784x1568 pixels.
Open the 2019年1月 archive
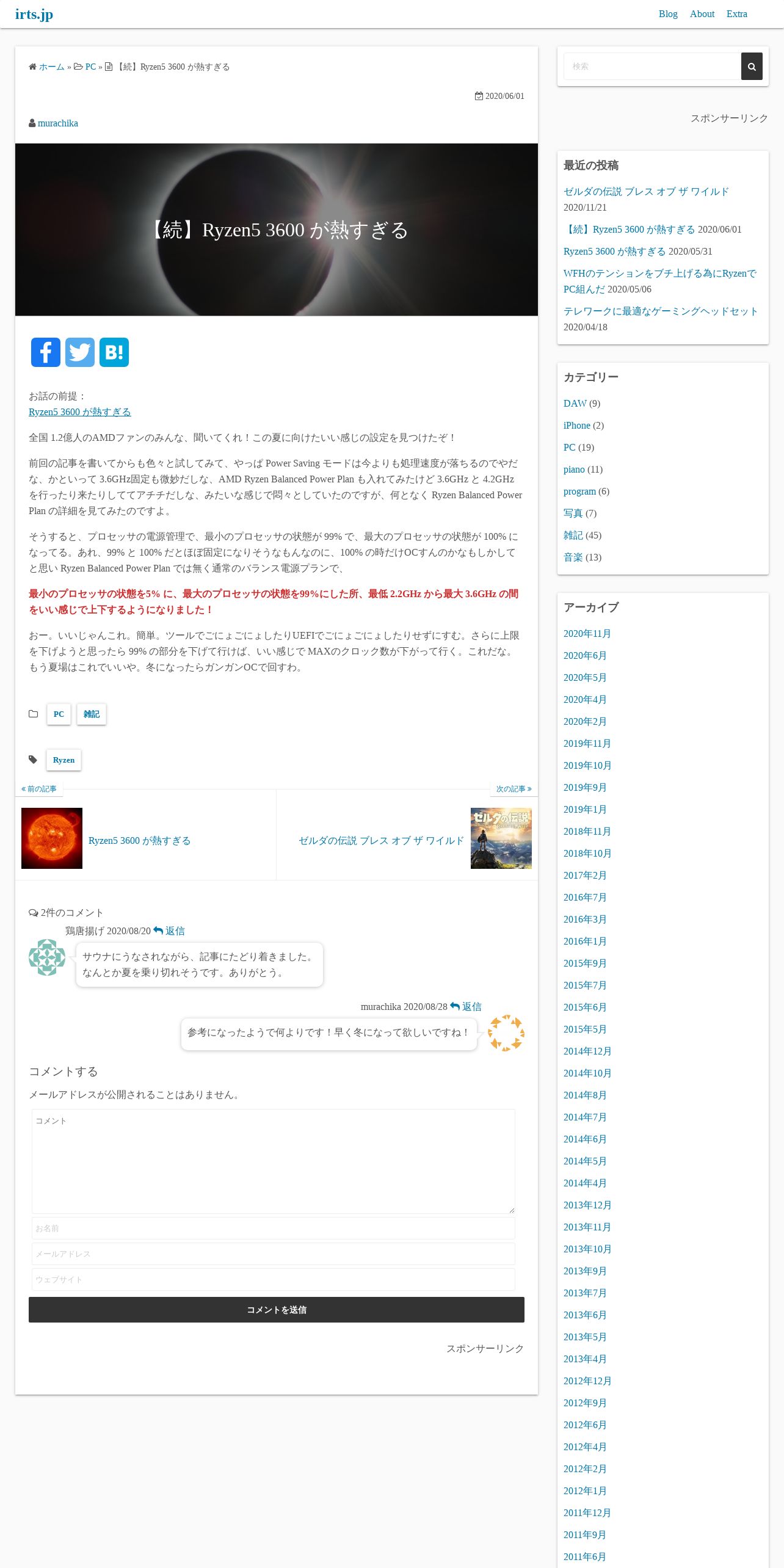click(585, 810)
